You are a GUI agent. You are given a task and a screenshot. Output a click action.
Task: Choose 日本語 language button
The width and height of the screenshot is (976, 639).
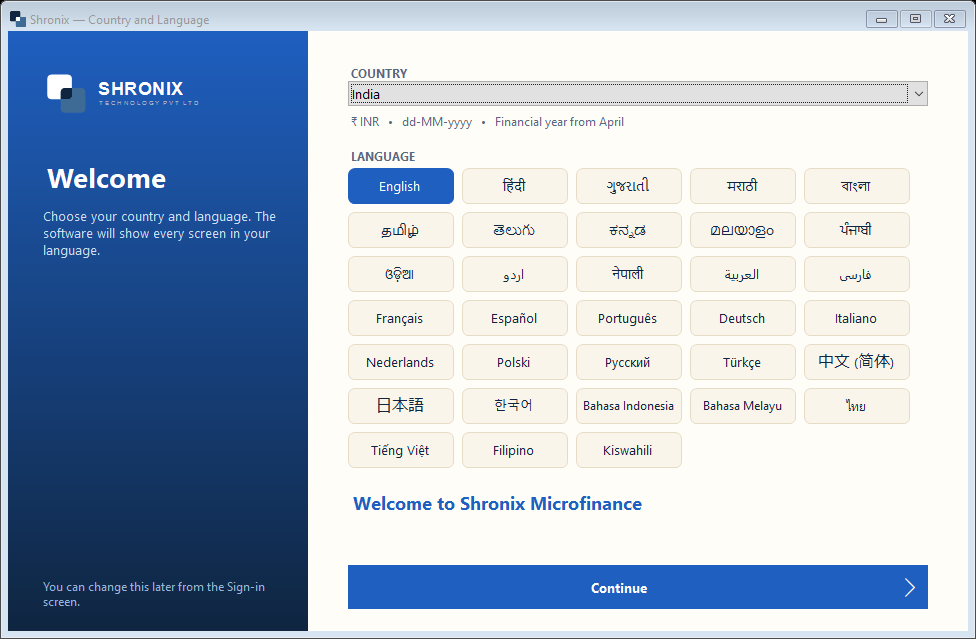[401, 406]
